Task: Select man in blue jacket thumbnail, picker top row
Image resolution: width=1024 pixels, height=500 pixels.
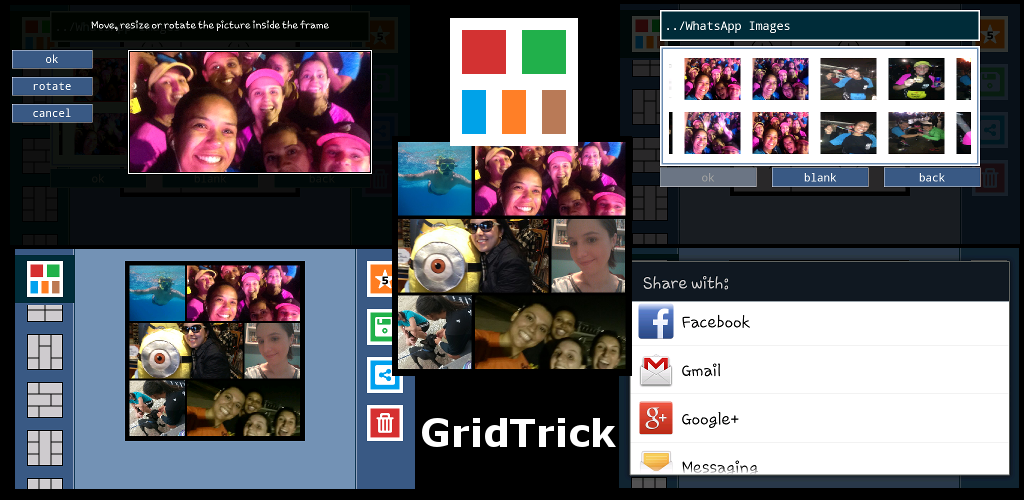Action: (848, 79)
